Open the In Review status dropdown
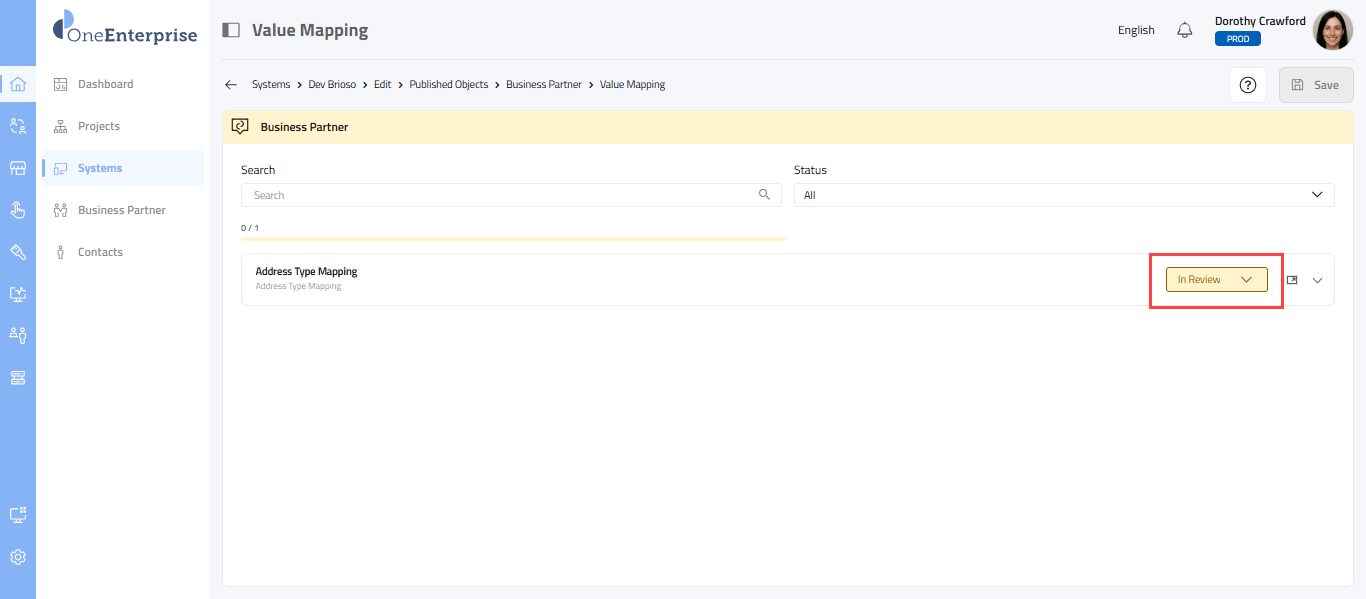The height and width of the screenshot is (599, 1366). tap(1216, 280)
